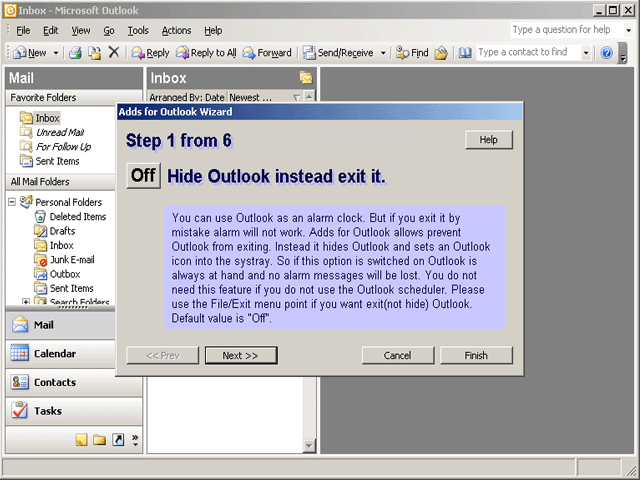Click the Notes icon in navigation pane
The image size is (640, 480).
pos(81,440)
